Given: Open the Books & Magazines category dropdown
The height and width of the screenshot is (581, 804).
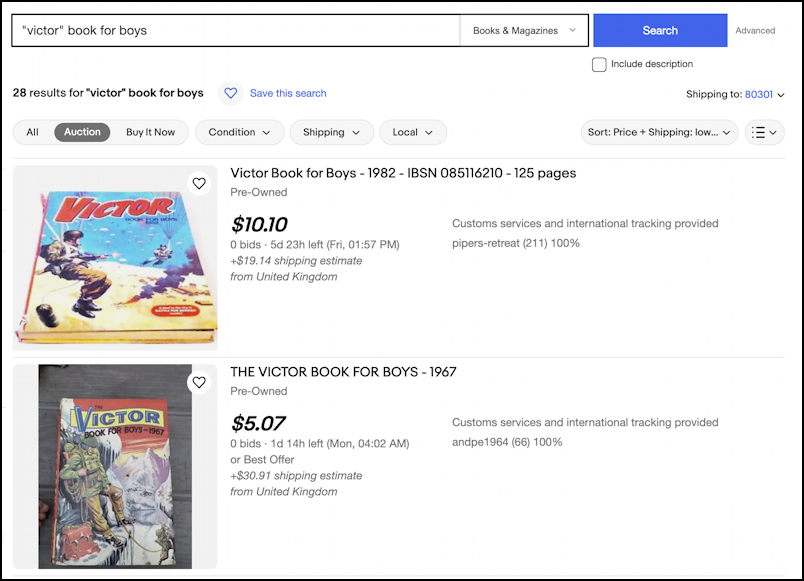Looking at the screenshot, I should pos(524,31).
